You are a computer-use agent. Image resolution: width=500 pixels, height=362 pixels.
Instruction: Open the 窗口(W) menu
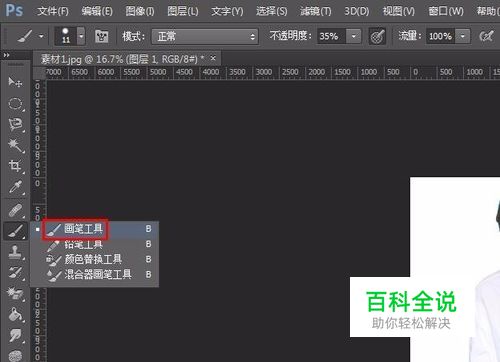(446, 11)
